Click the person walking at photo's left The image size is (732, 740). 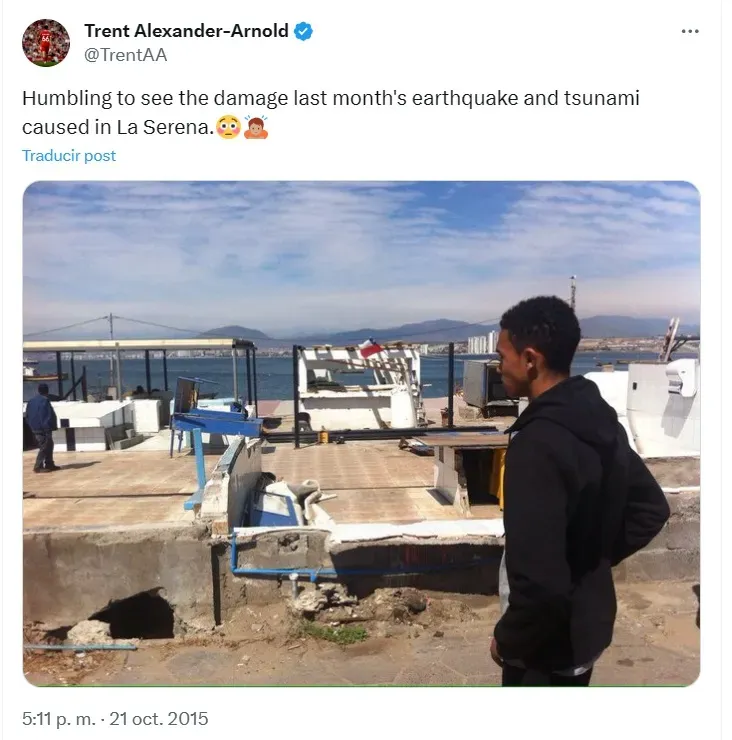pos(42,428)
